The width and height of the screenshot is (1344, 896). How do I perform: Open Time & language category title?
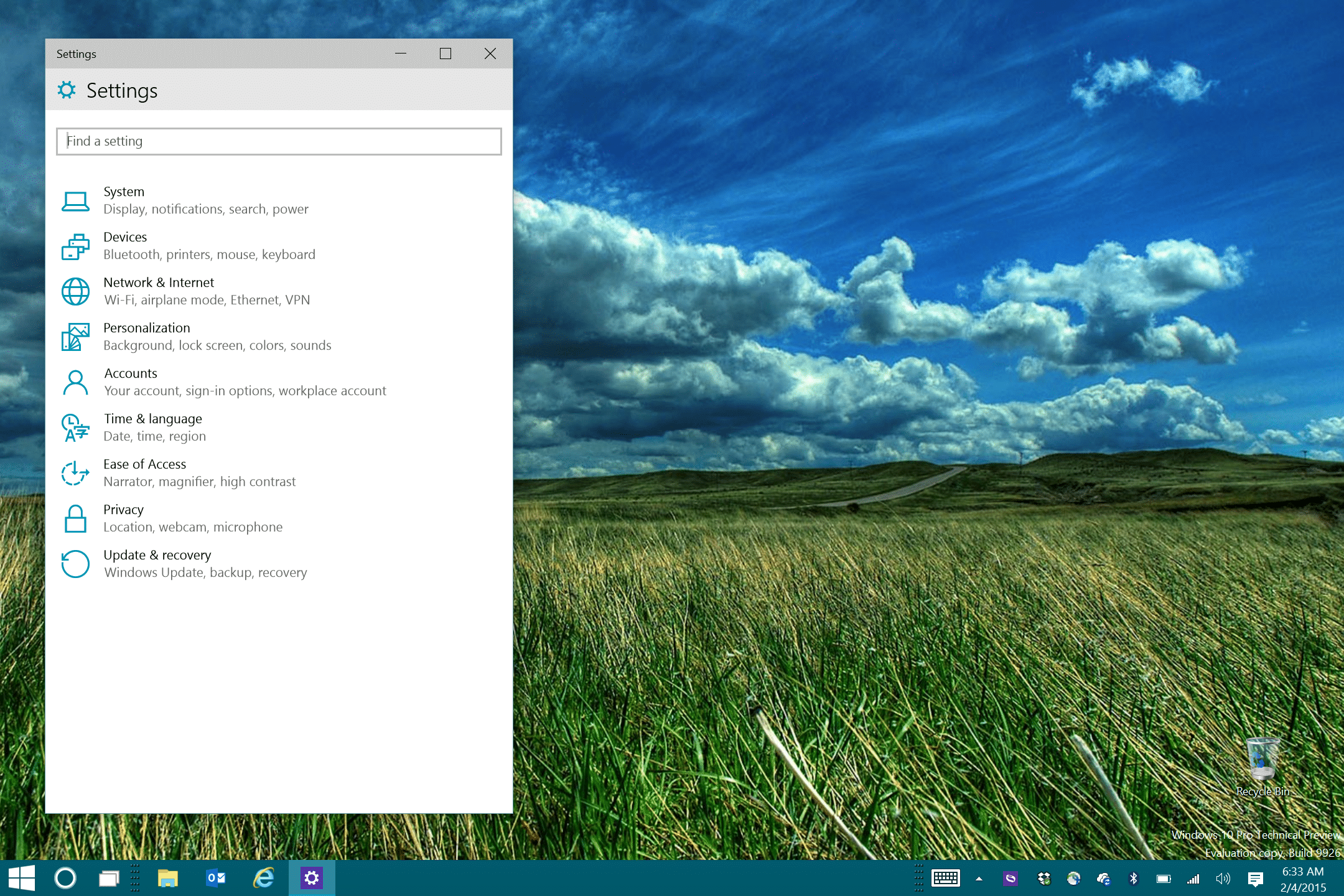point(153,419)
